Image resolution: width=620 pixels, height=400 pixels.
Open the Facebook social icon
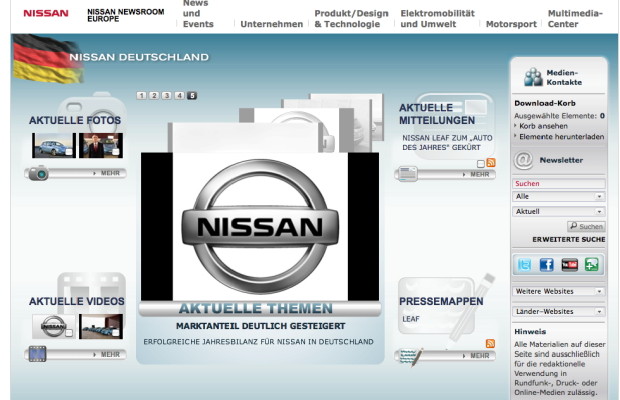pos(546,265)
